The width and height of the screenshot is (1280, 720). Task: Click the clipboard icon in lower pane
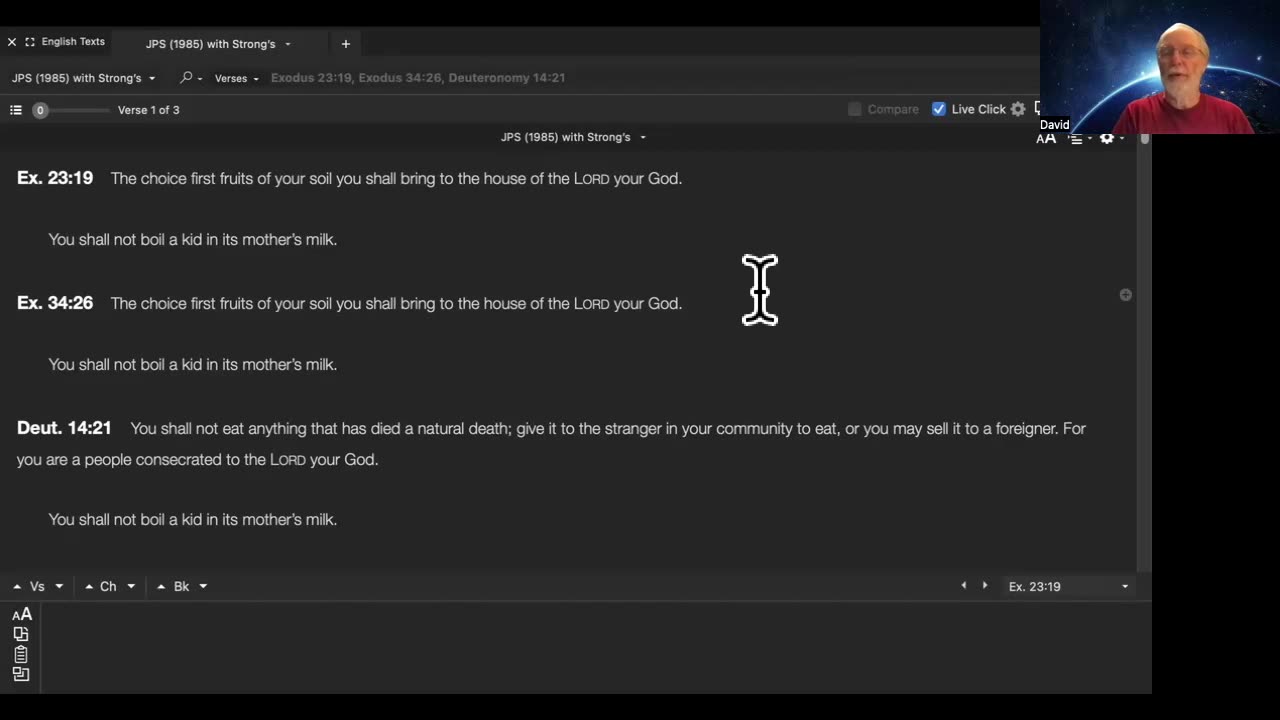[x=21, y=654]
